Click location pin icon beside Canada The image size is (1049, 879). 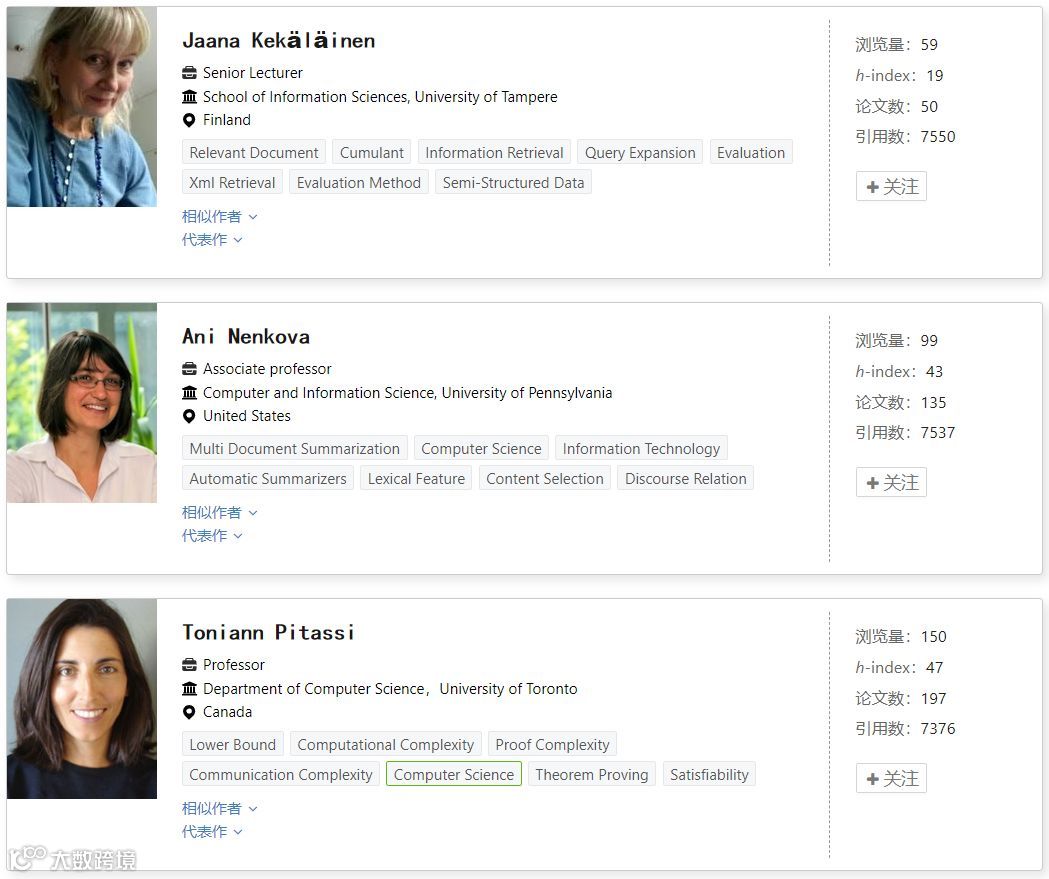(x=189, y=712)
